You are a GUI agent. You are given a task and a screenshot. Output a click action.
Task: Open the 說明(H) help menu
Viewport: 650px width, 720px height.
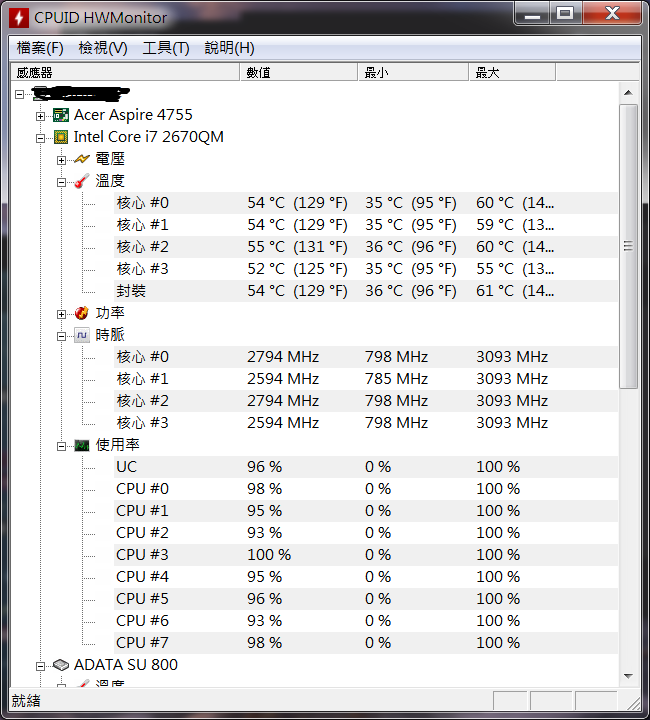click(230, 48)
